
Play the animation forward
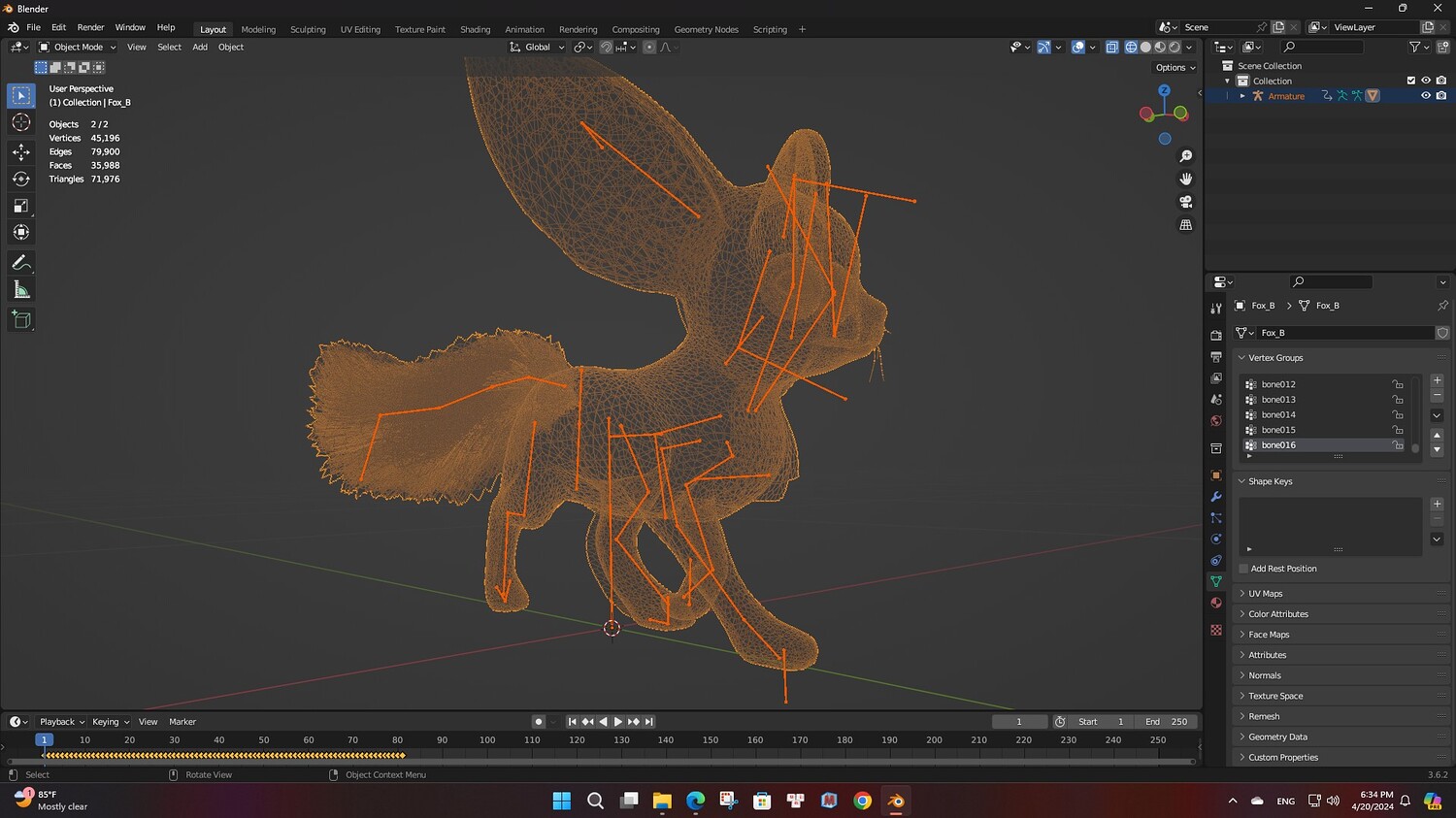618,722
